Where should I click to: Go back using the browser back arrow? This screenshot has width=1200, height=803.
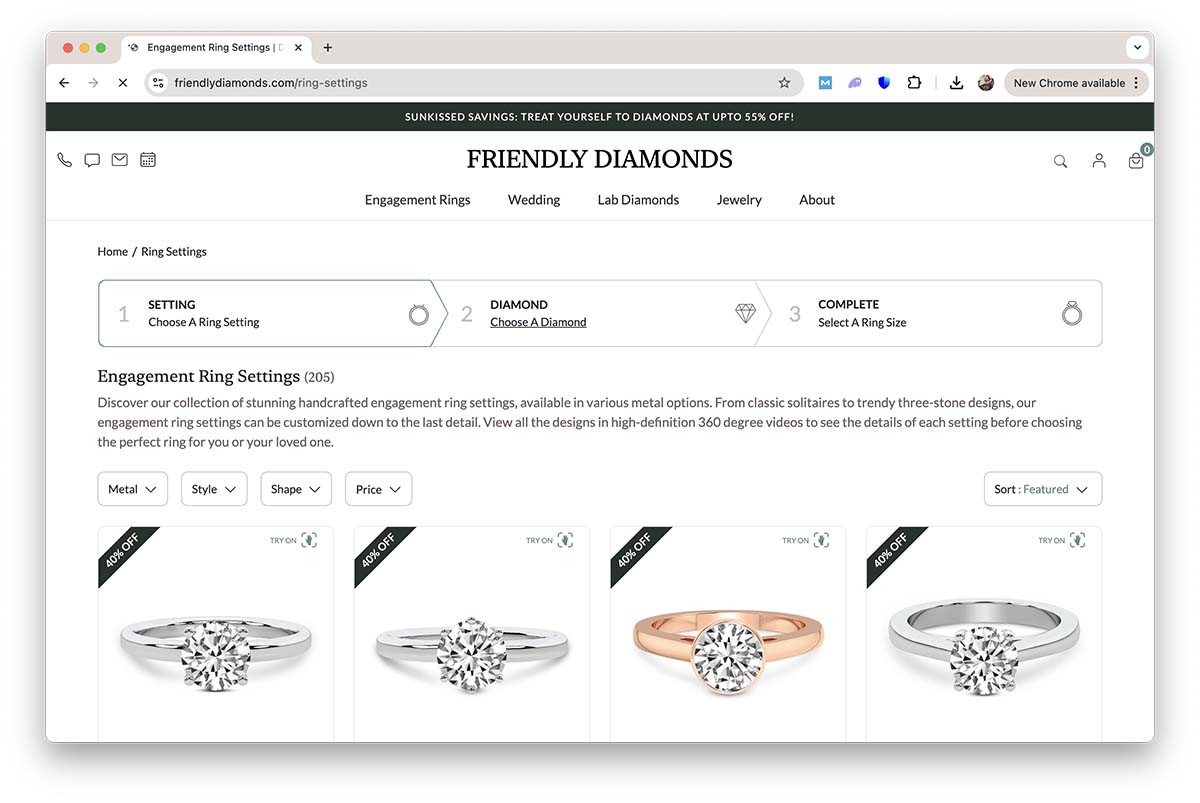click(64, 83)
